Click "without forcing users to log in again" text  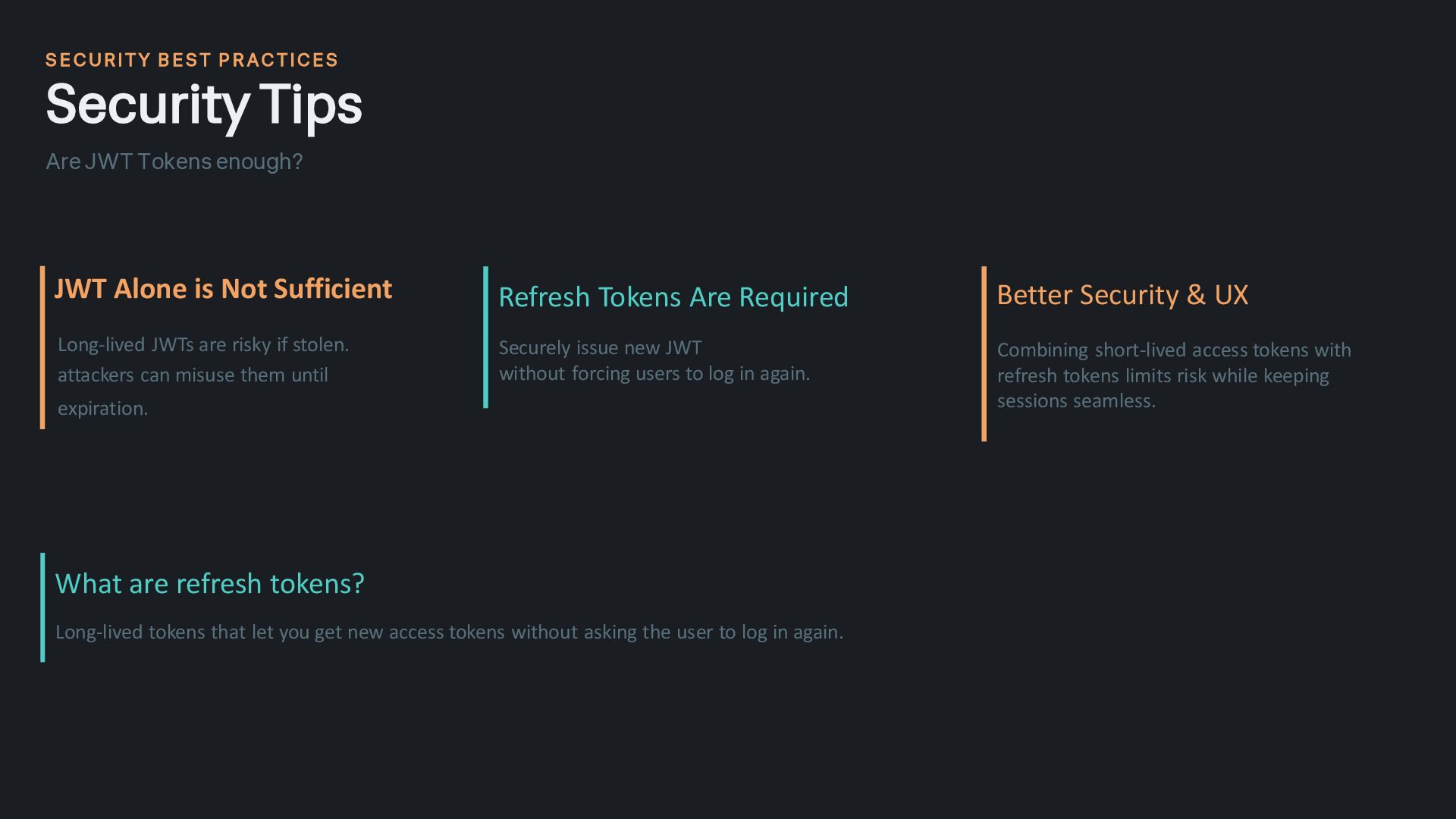654,373
